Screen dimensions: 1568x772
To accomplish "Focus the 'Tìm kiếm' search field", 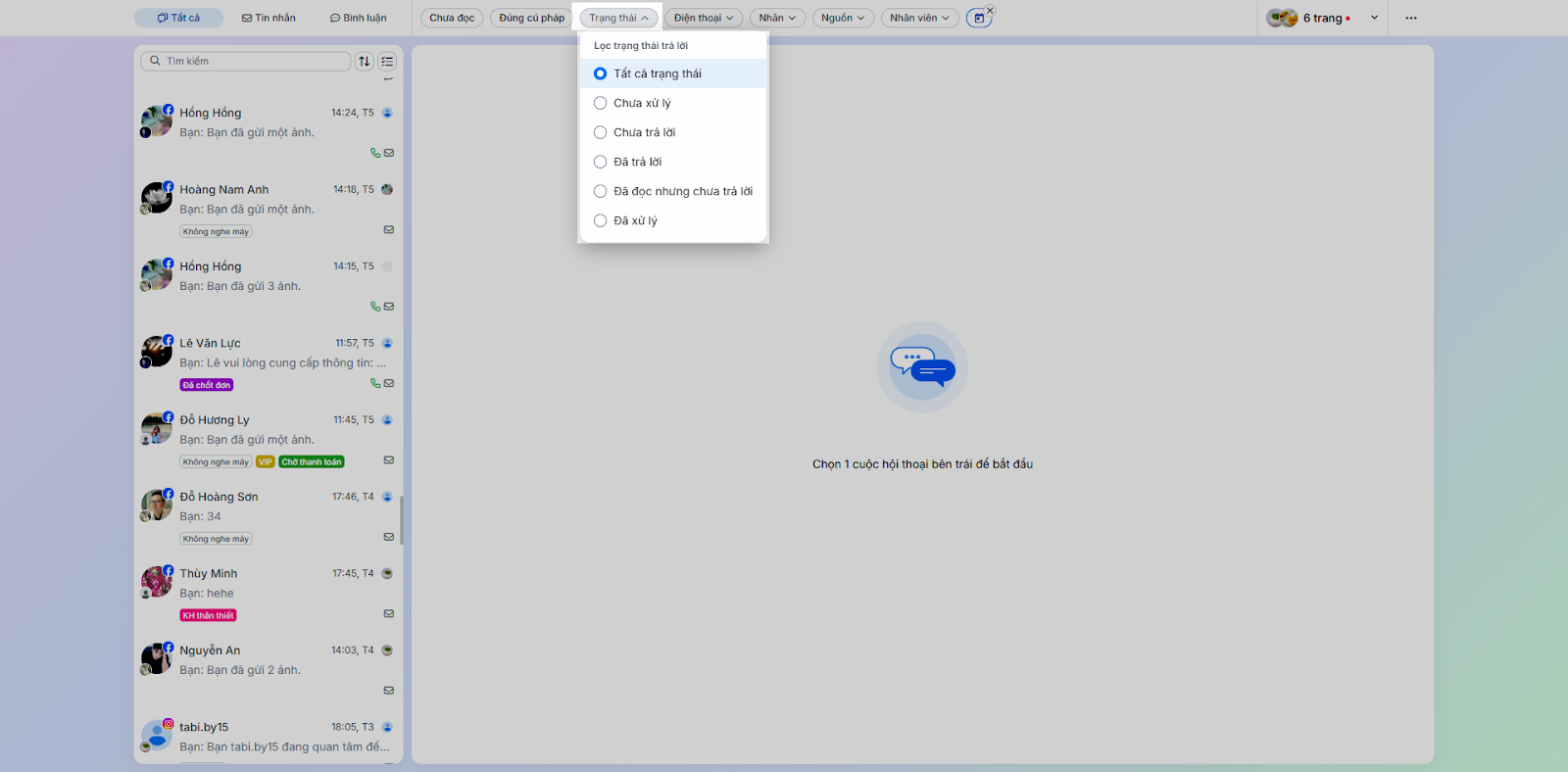I will [246, 61].
